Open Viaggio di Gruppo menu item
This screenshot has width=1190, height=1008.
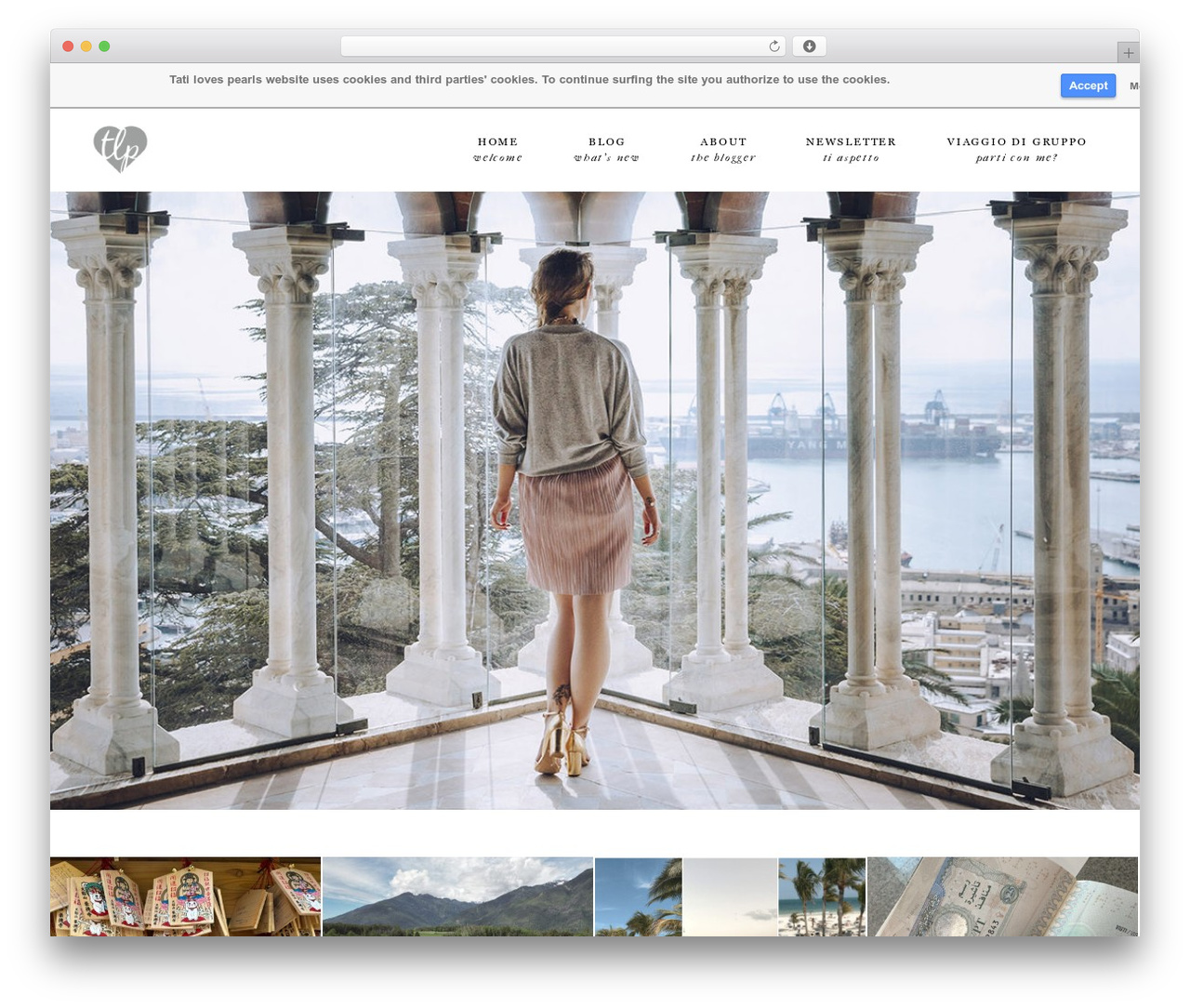[x=1016, y=149]
